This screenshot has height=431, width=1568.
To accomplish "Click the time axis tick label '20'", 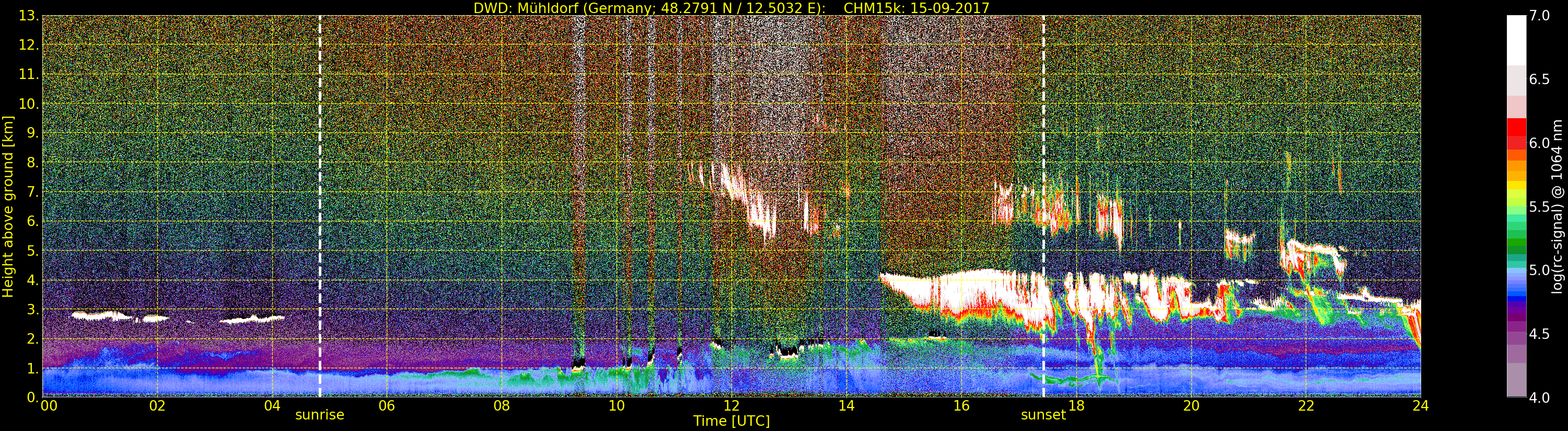I will (x=1191, y=405).
